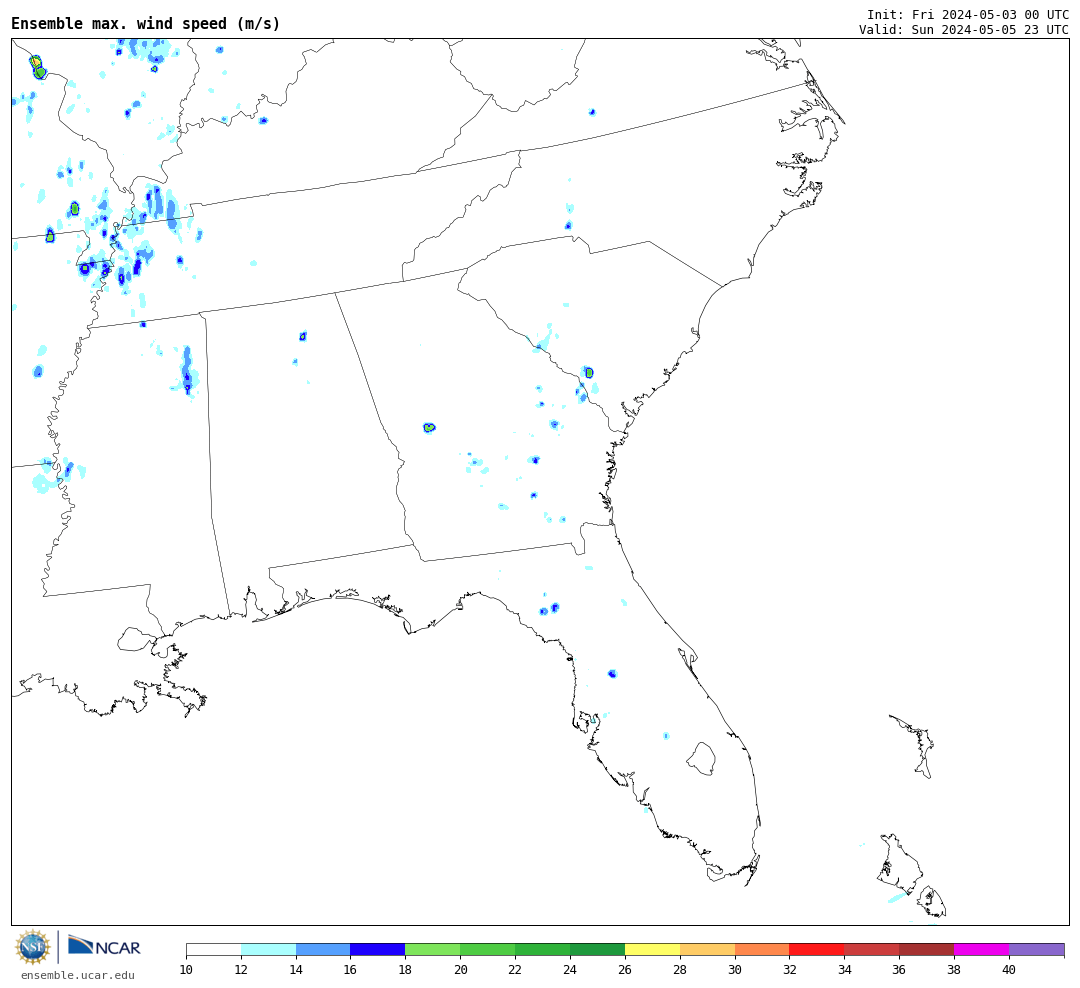Click the colorbar label '40'

[x=1009, y=970]
